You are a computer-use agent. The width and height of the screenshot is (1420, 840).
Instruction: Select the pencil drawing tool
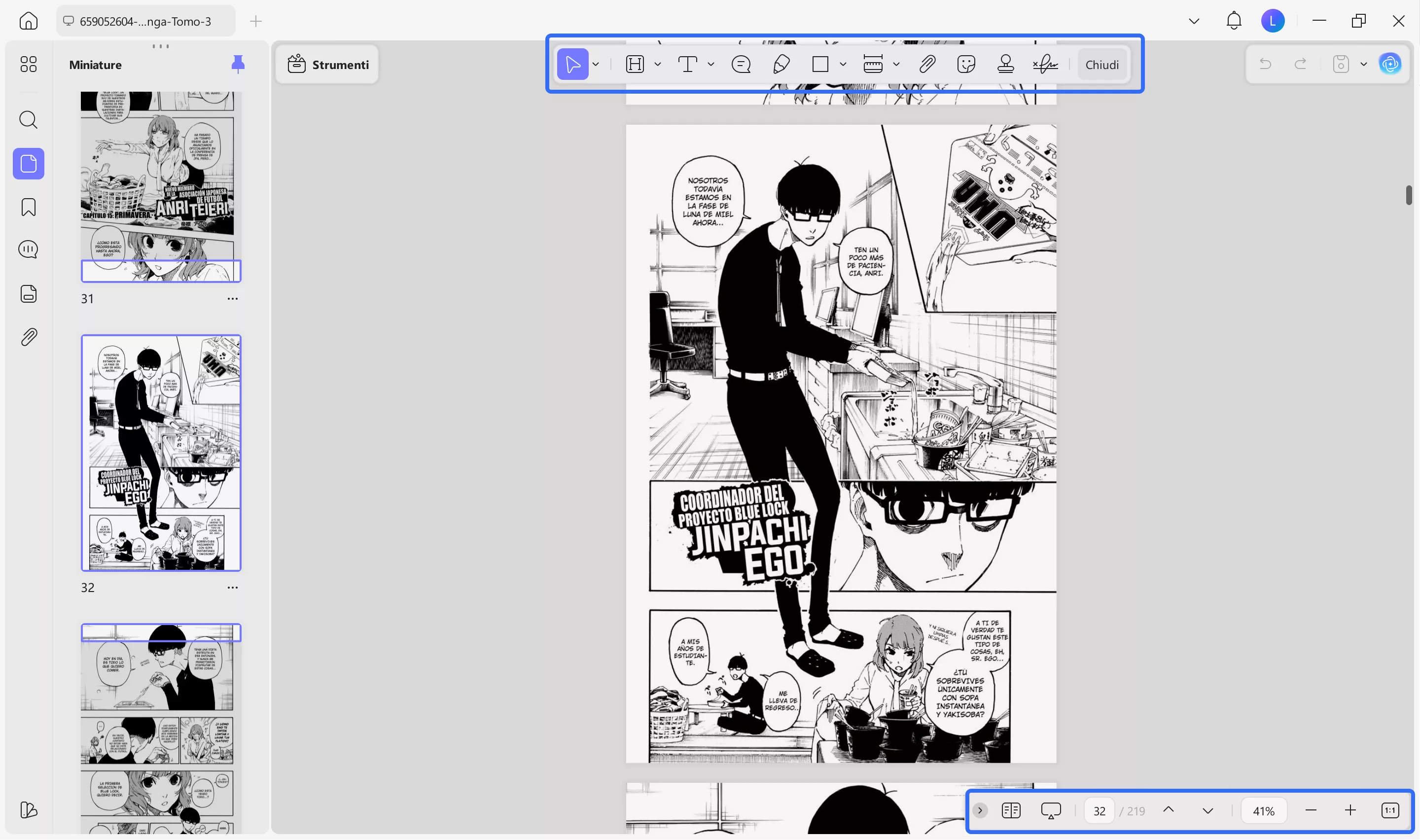pyautogui.click(x=781, y=65)
